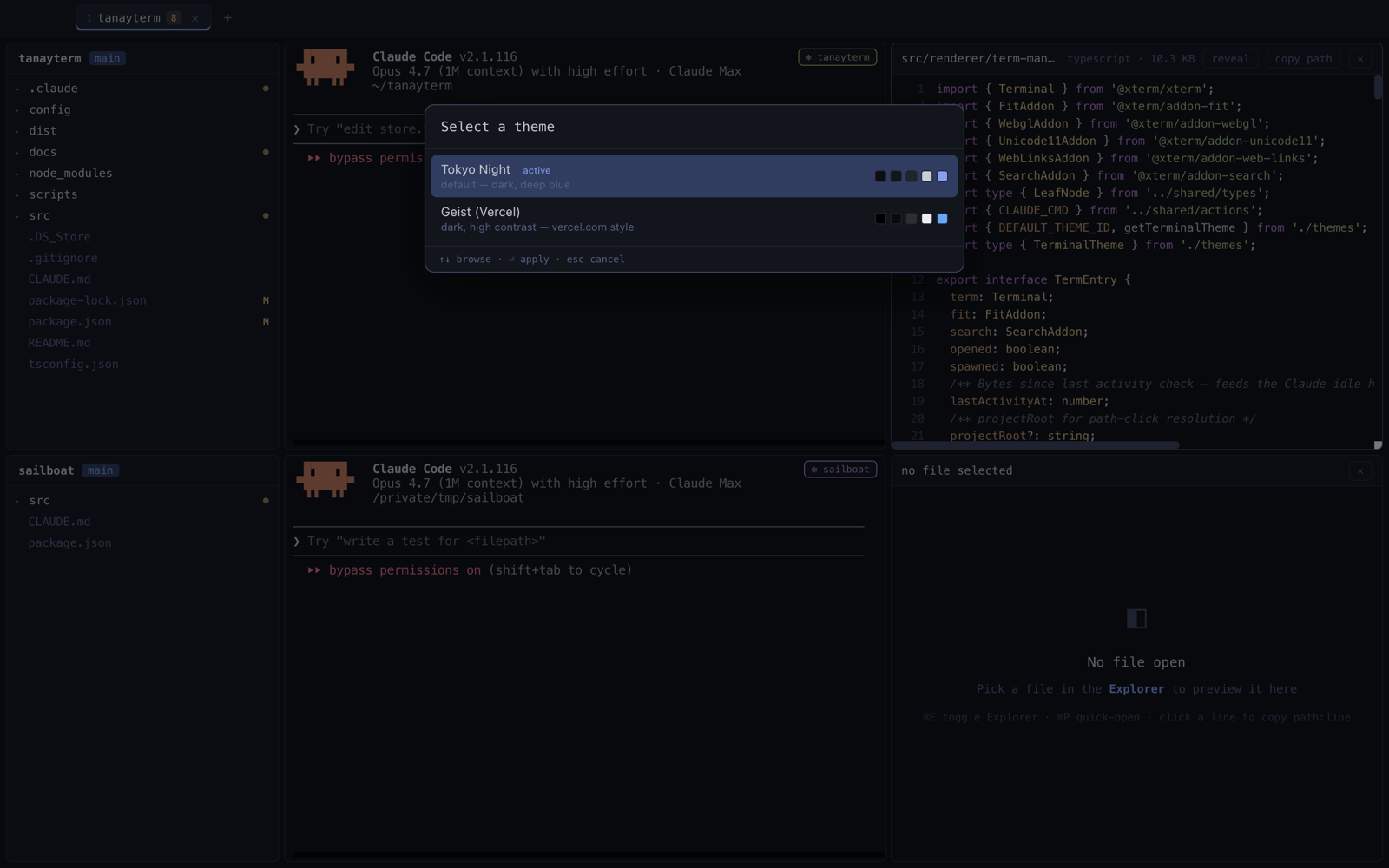
Task: Click the tanayterm project name in explorer header
Action: point(49,58)
